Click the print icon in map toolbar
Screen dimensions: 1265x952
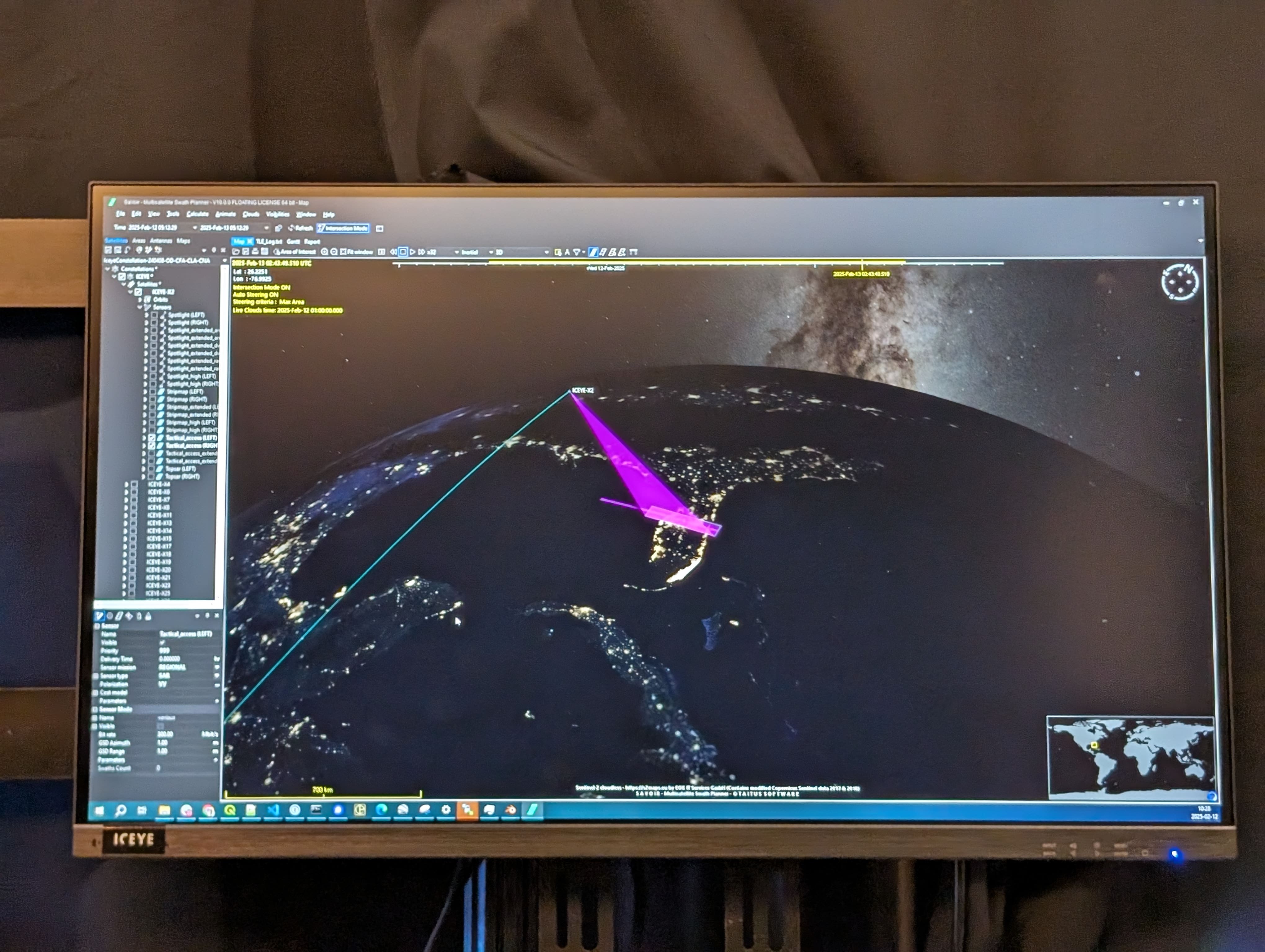pyautogui.click(x=255, y=251)
